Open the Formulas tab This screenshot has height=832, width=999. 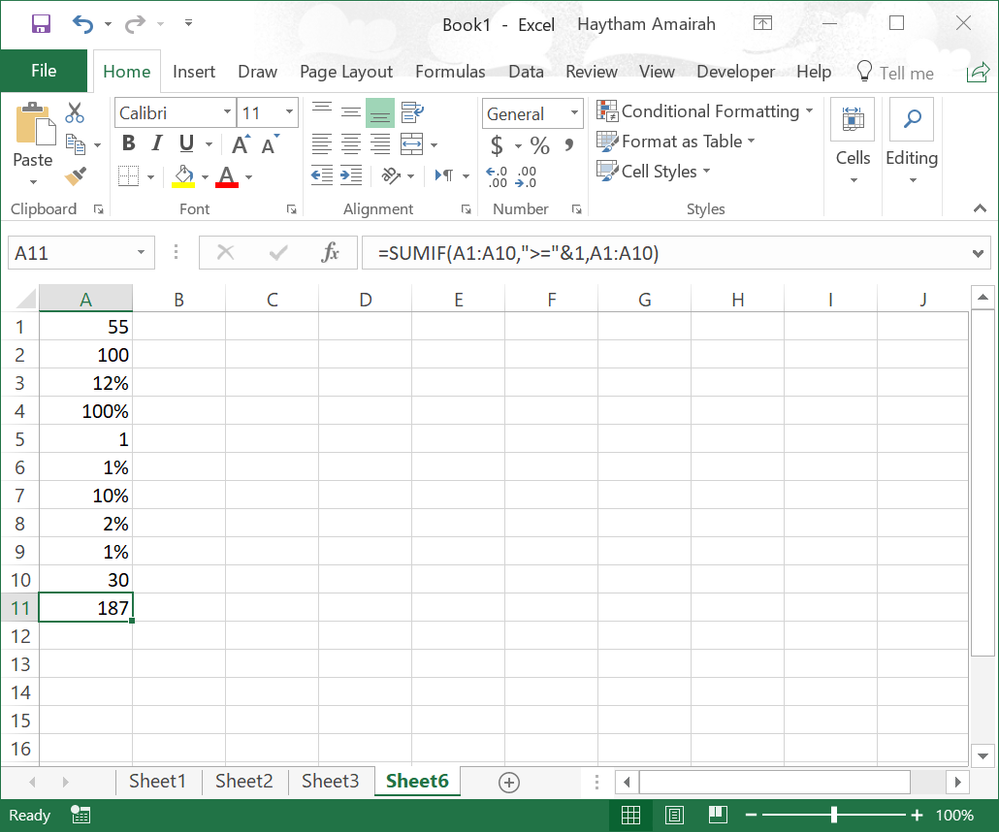pyautogui.click(x=450, y=72)
